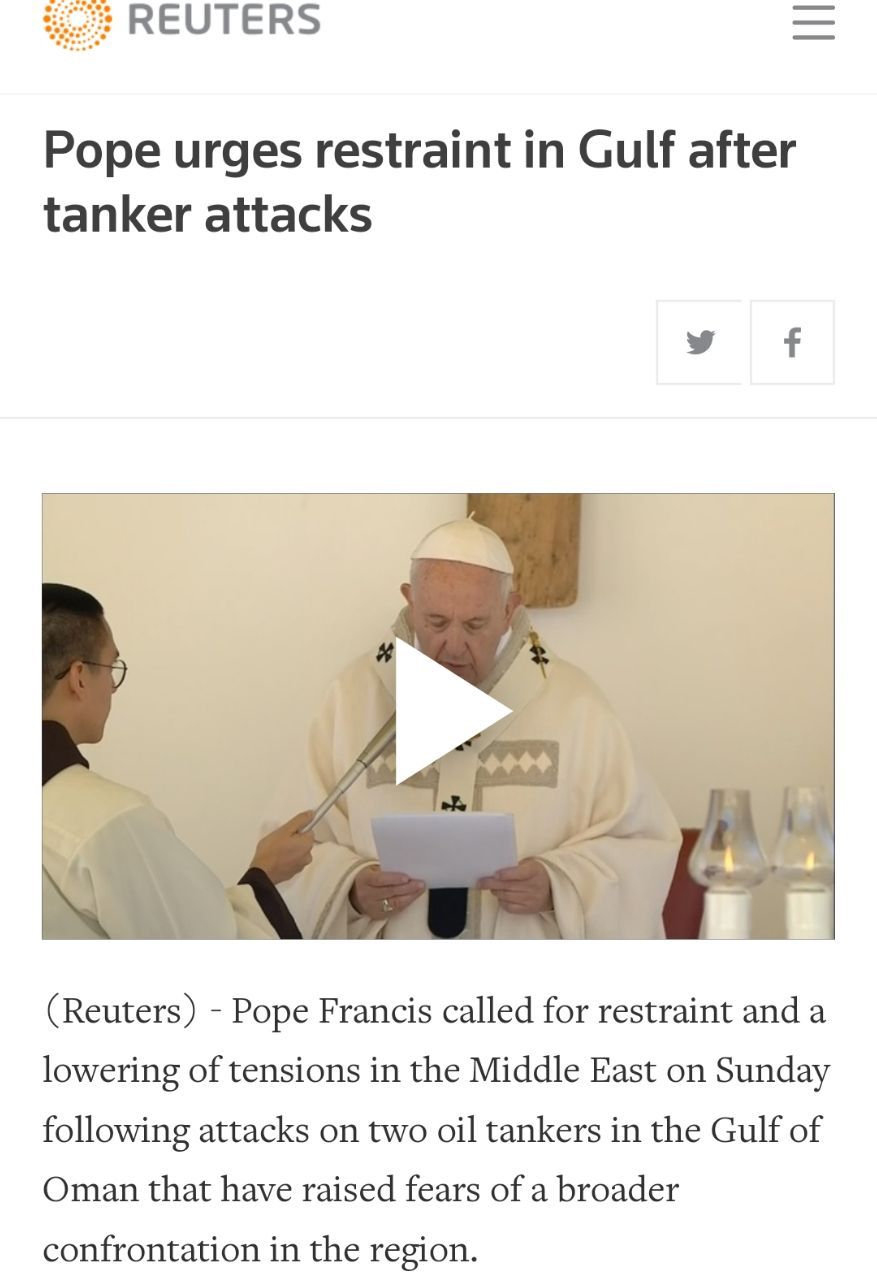Click the Pope's white skullcap in the video
Viewport: 877px width, 1280px height.
point(462,546)
